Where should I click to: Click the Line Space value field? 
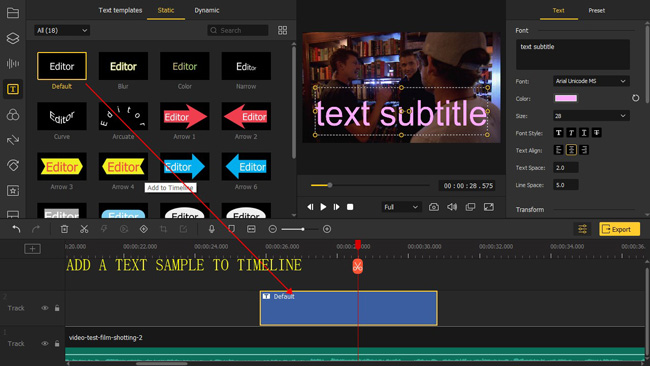[566, 185]
